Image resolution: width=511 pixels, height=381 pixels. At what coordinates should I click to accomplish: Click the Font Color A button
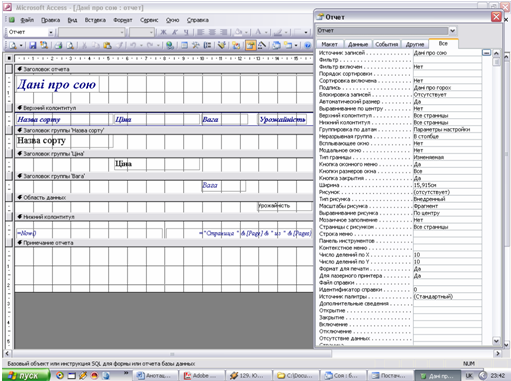(x=258, y=32)
